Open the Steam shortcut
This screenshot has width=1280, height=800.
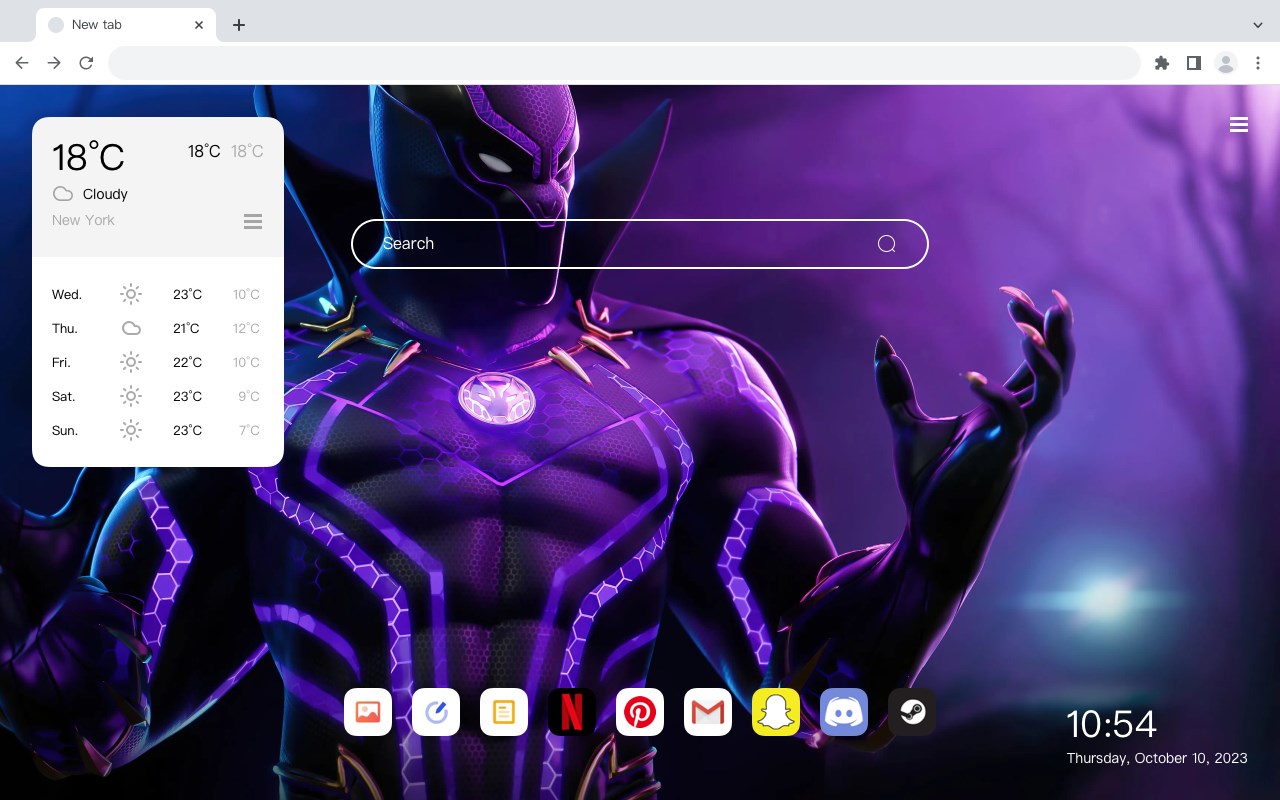912,712
